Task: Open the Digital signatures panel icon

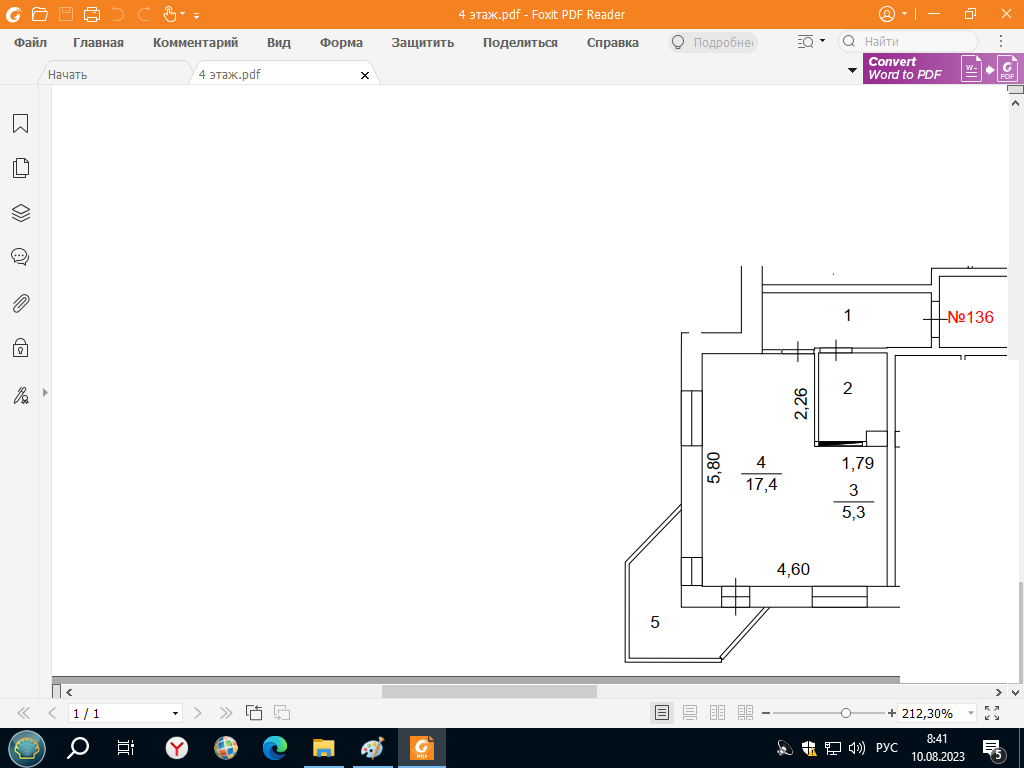Action: point(21,395)
